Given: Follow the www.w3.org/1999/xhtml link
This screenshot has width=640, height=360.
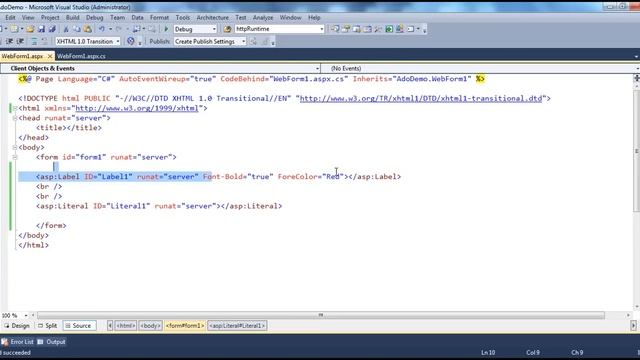Looking at the screenshot, I should (137, 108).
